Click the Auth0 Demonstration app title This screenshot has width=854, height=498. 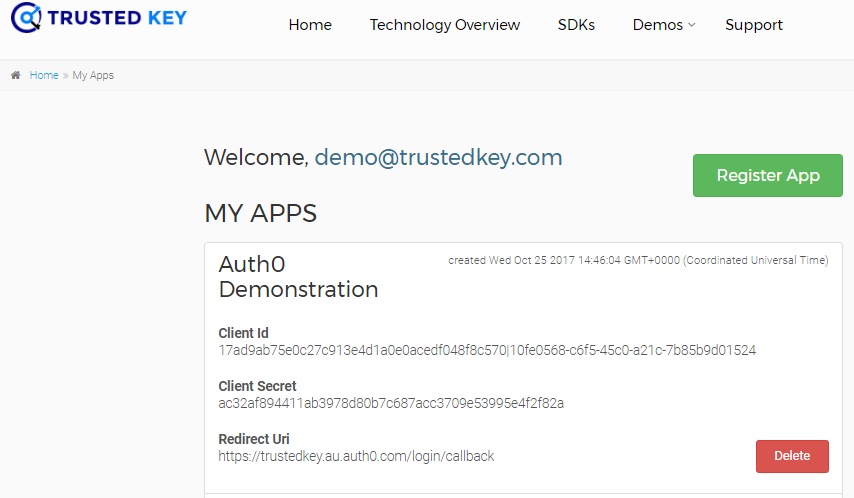[x=298, y=277]
